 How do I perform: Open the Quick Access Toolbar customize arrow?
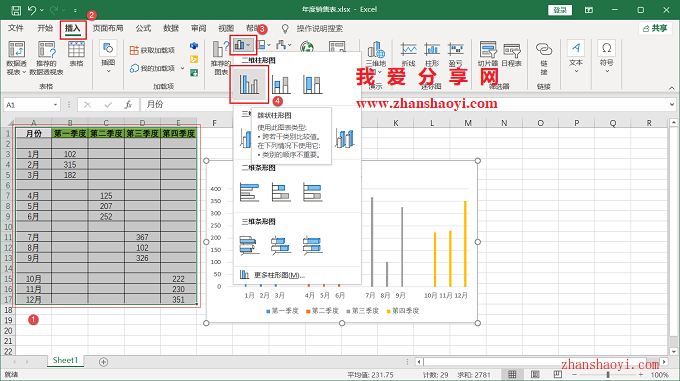tap(75, 10)
